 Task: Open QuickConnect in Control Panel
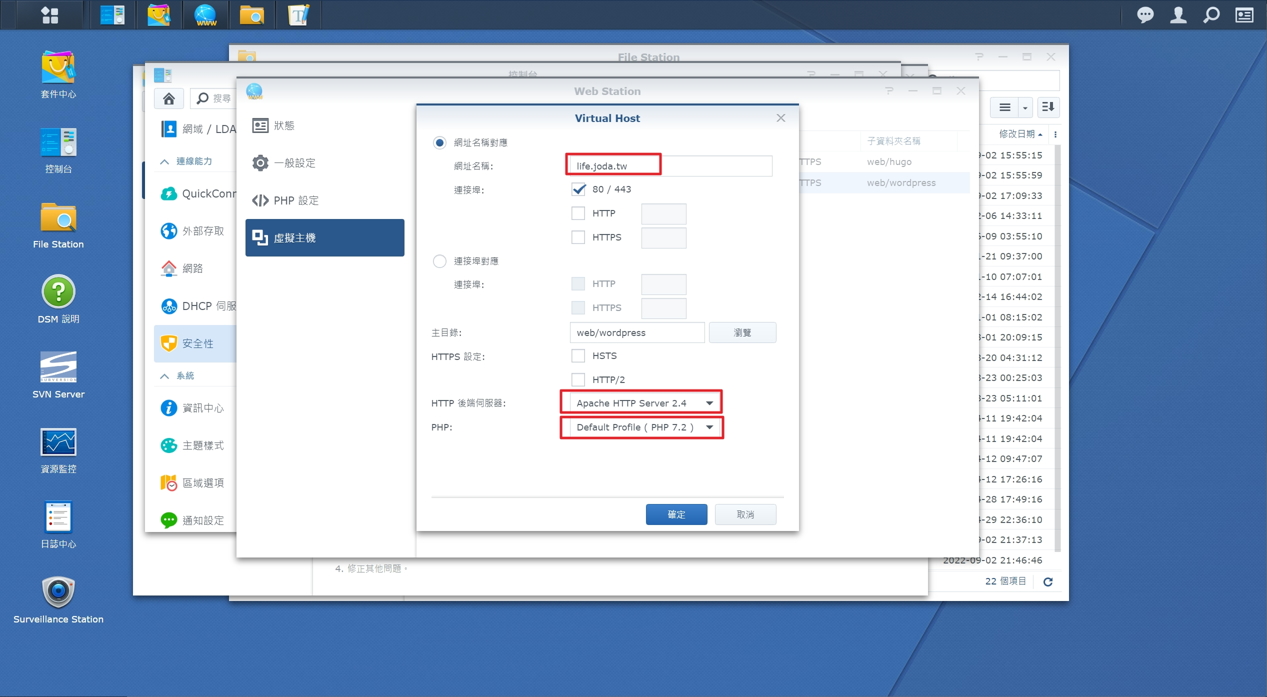point(196,194)
